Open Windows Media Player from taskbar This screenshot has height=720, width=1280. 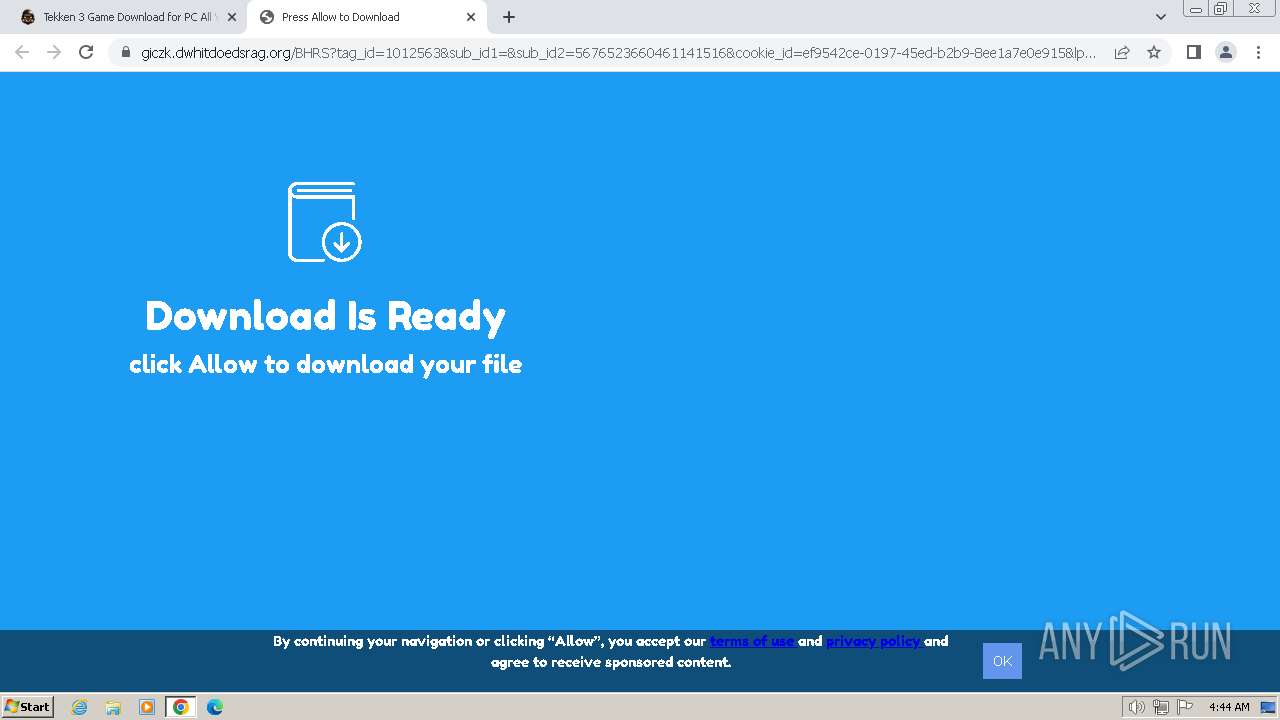click(146, 707)
